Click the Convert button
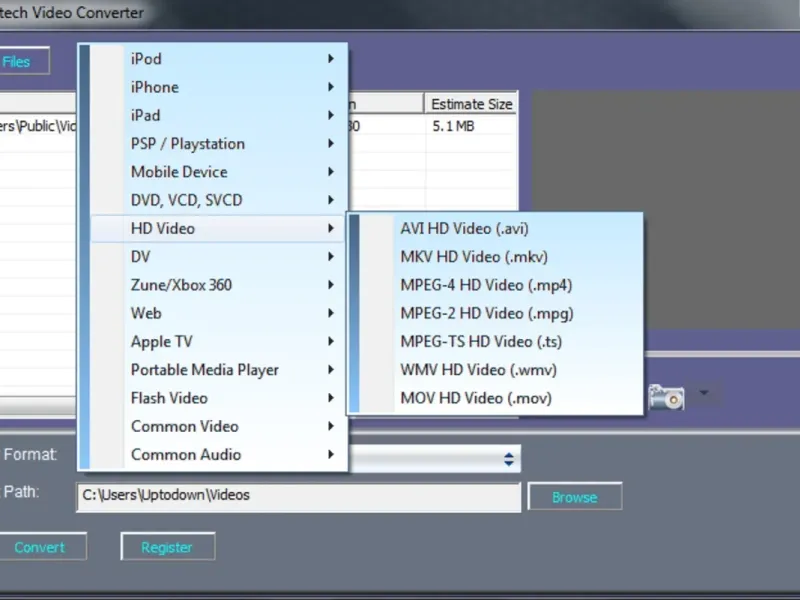The width and height of the screenshot is (800, 600). (42, 547)
